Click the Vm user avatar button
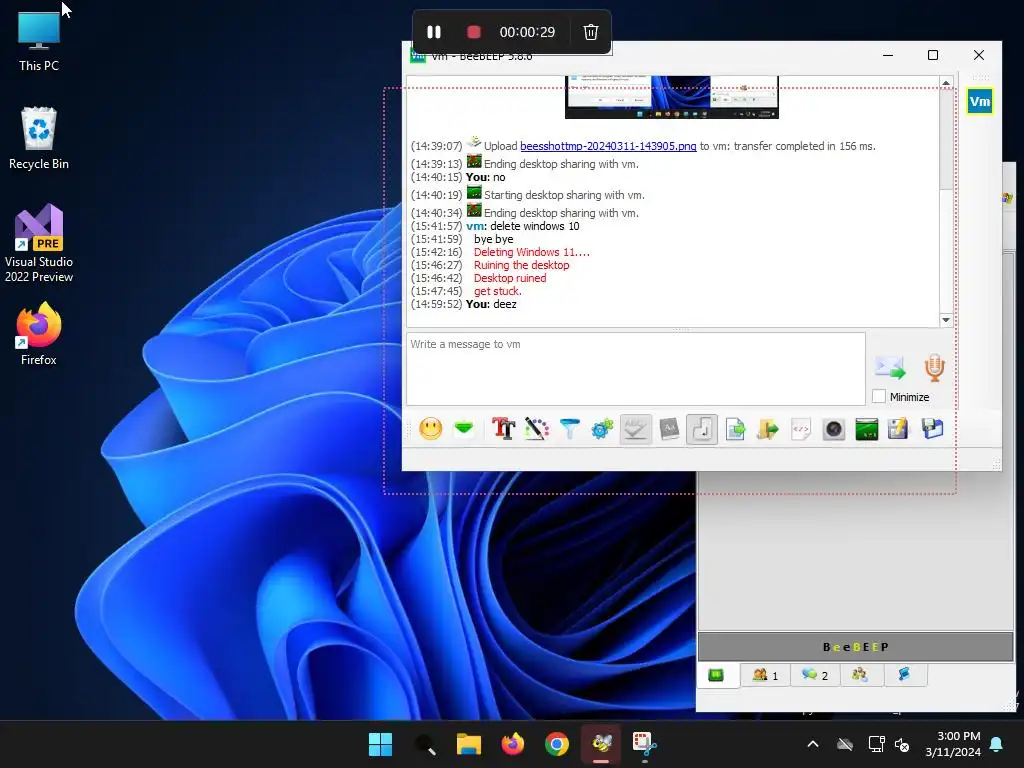The width and height of the screenshot is (1024, 768). (x=980, y=101)
